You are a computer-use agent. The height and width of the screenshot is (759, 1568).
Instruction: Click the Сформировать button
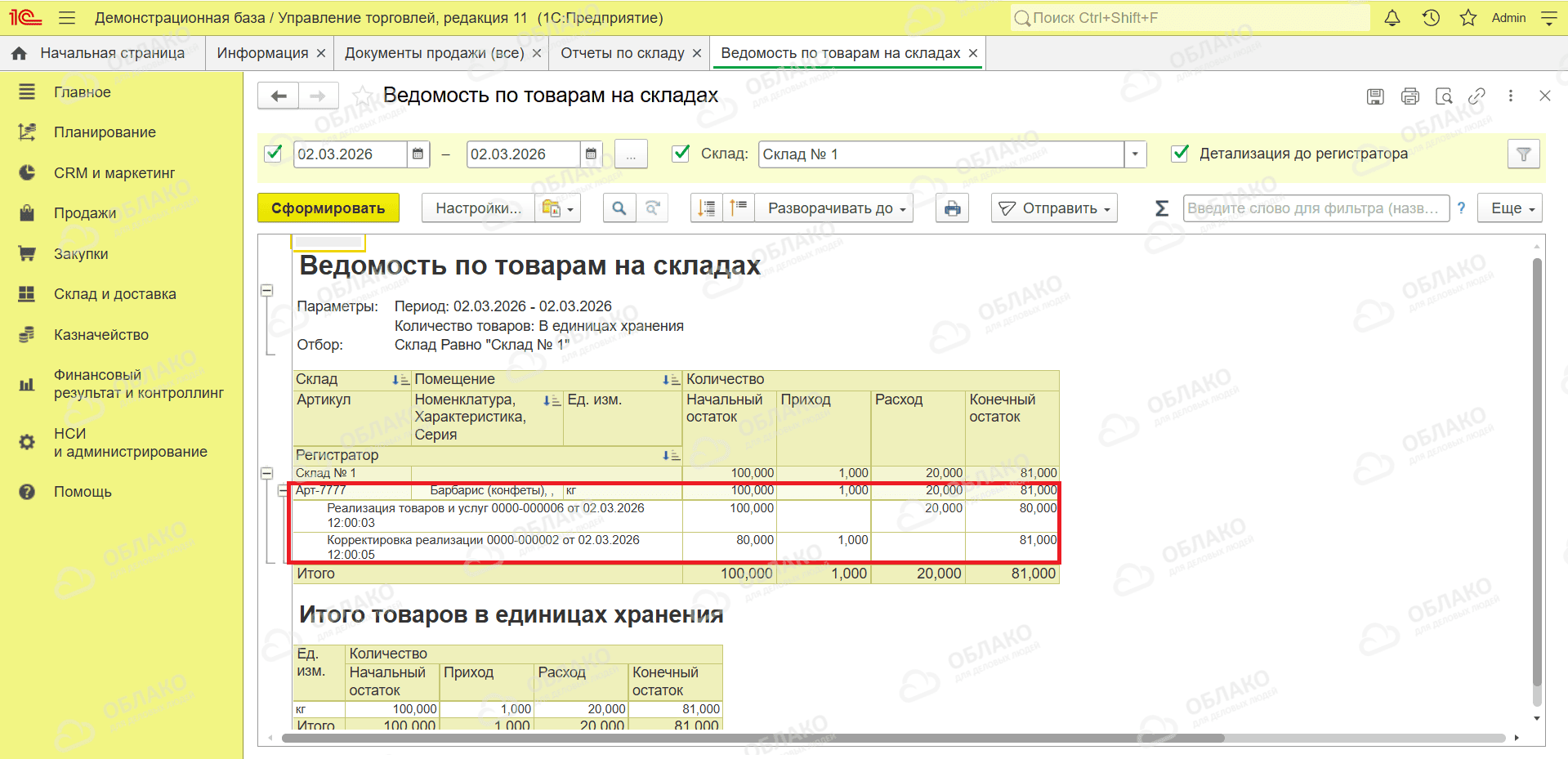click(328, 208)
